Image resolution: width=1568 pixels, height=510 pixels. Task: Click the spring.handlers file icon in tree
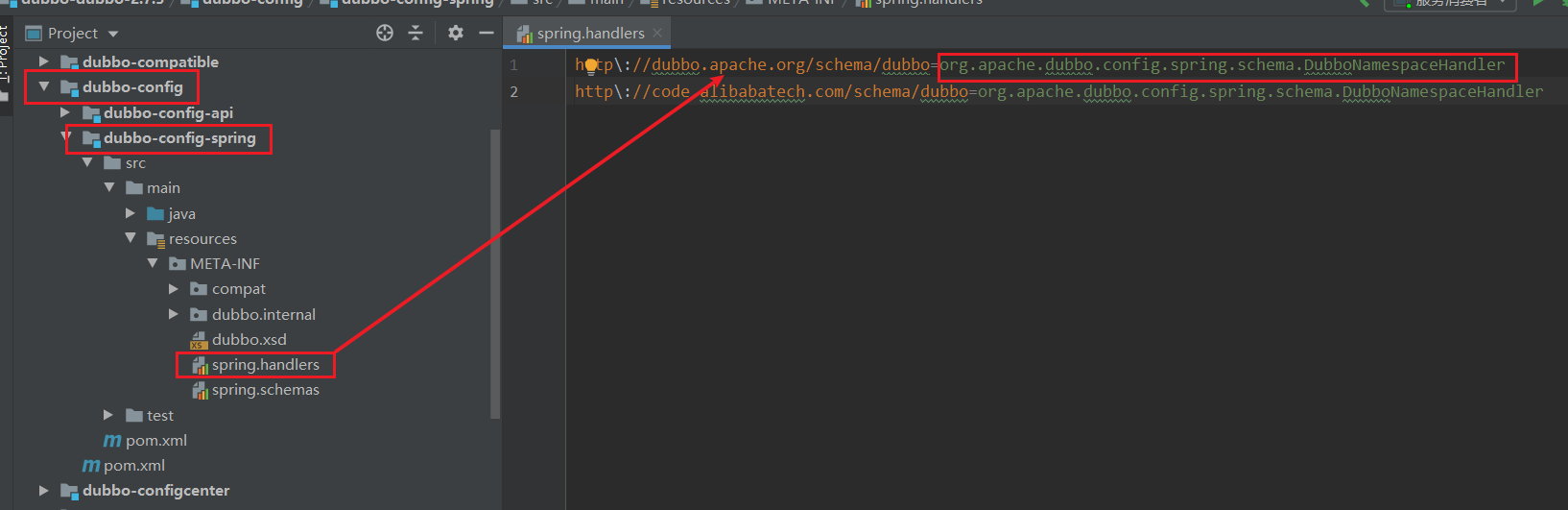pyautogui.click(x=200, y=365)
